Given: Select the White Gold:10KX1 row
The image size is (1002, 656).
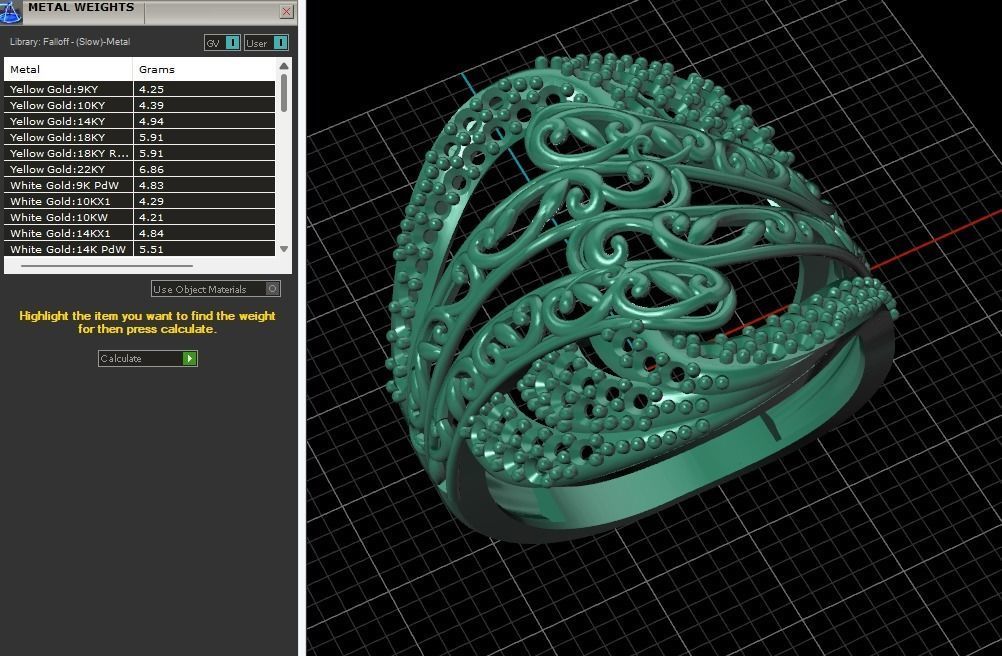Looking at the screenshot, I should point(139,201).
